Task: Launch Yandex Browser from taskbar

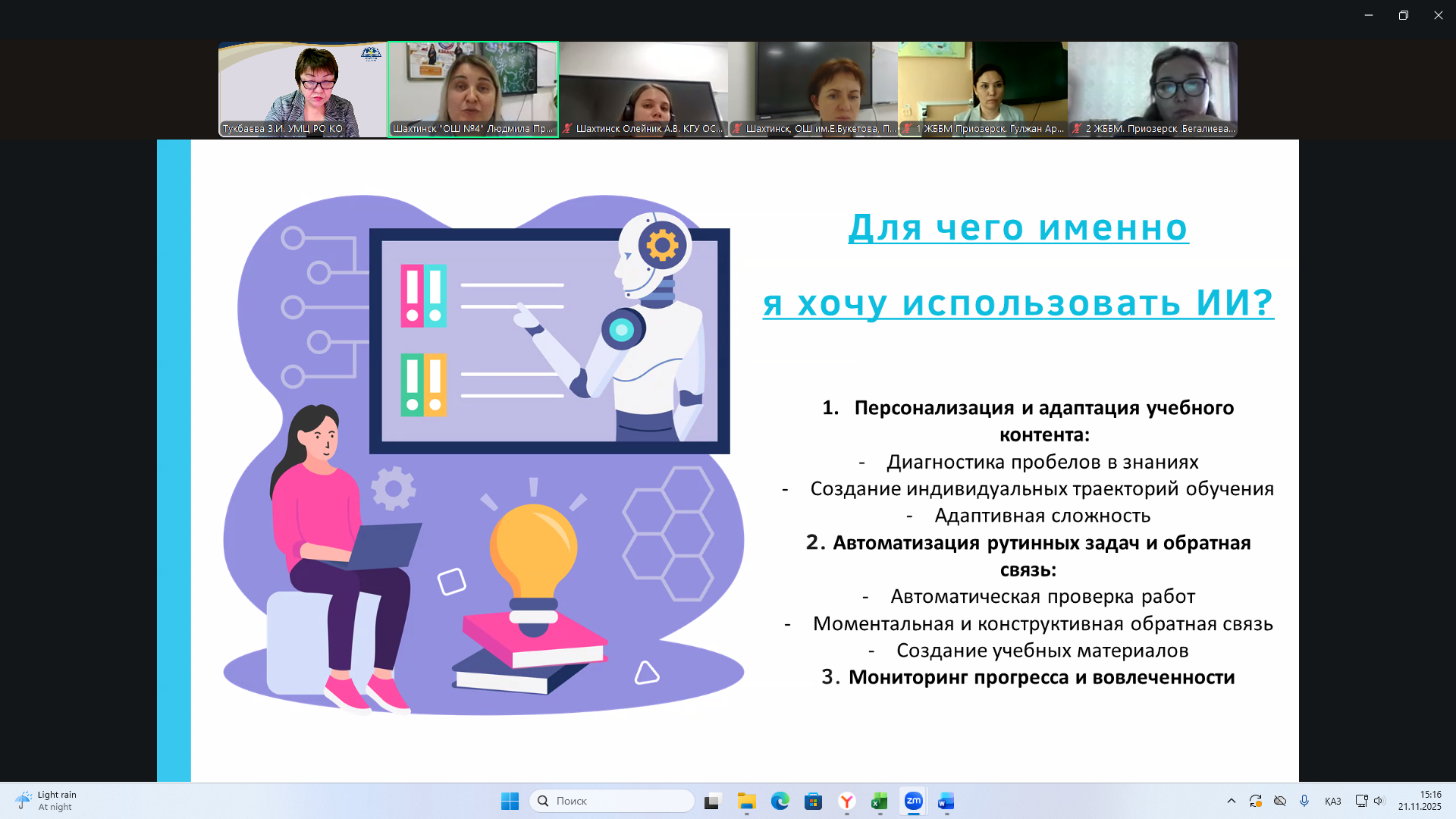Action: point(847,801)
